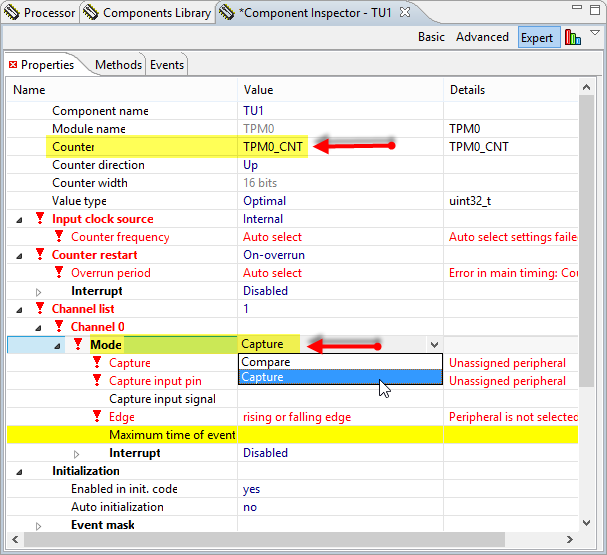Open the Methods tab
The image size is (607, 555).
pyautogui.click(x=118, y=65)
